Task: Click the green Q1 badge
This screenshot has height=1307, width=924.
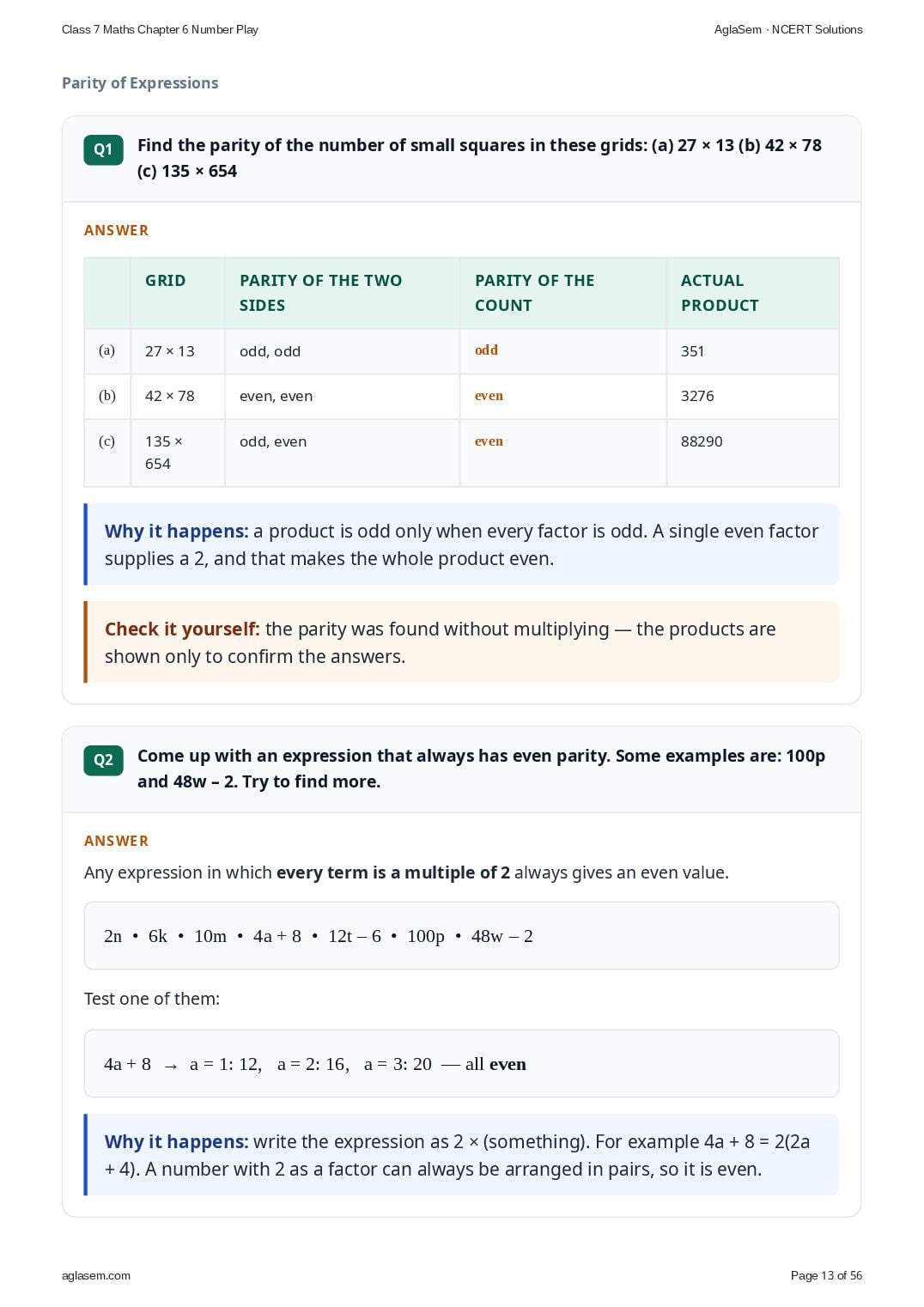Action: pos(103,149)
